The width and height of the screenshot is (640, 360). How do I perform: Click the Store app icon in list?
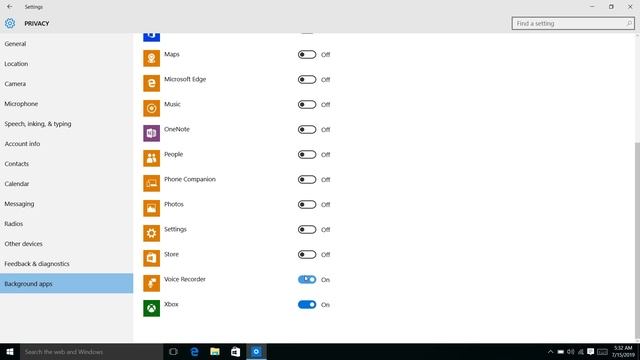(x=151, y=258)
